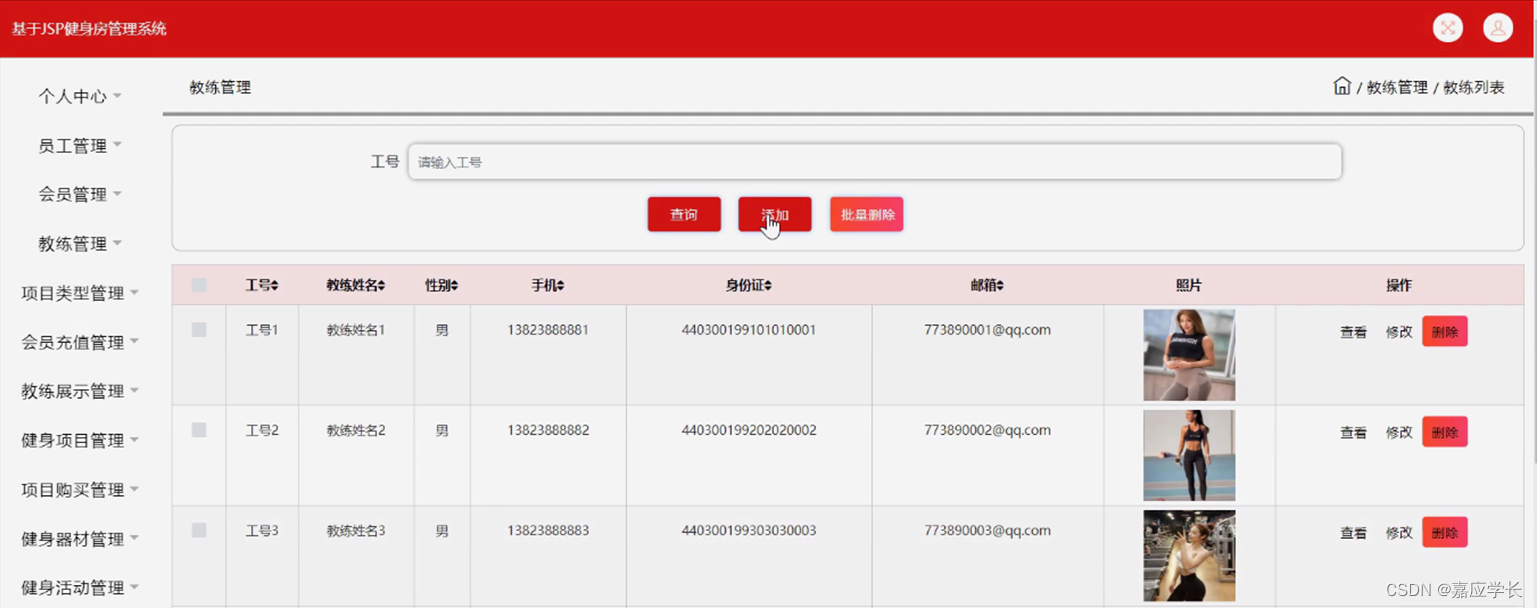This screenshot has width=1538, height=608.
Task: Click the home icon in breadcrumb
Action: click(1342, 86)
